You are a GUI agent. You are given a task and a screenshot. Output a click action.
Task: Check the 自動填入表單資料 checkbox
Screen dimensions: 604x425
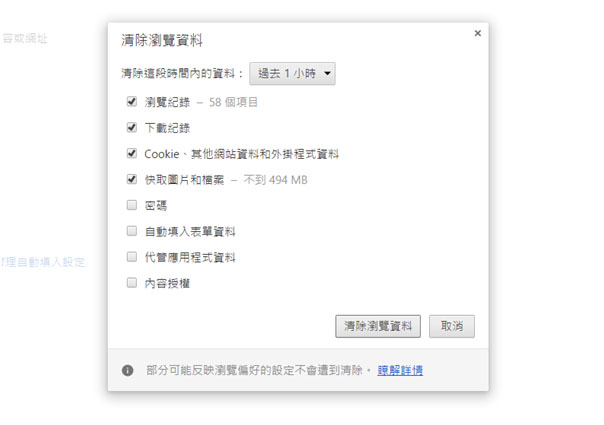point(132,231)
